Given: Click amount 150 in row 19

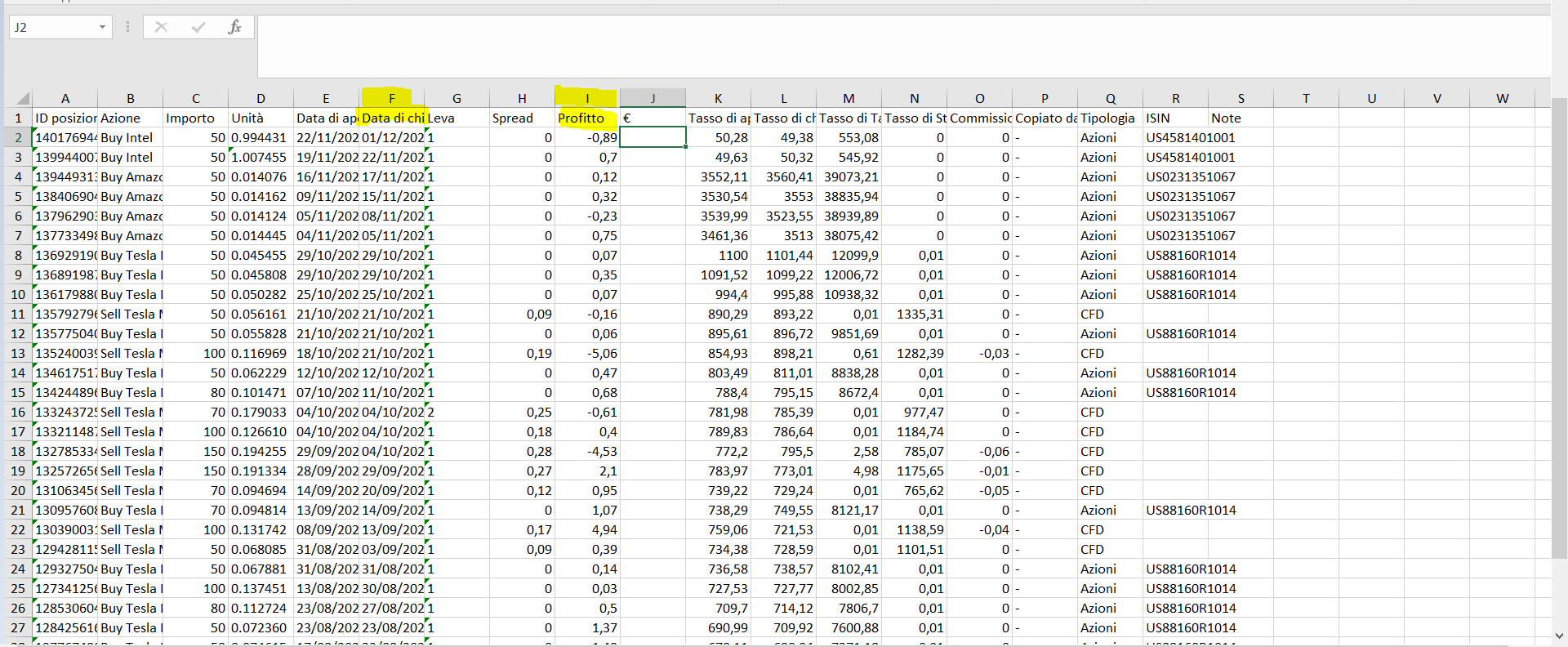Looking at the screenshot, I should (x=196, y=471).
